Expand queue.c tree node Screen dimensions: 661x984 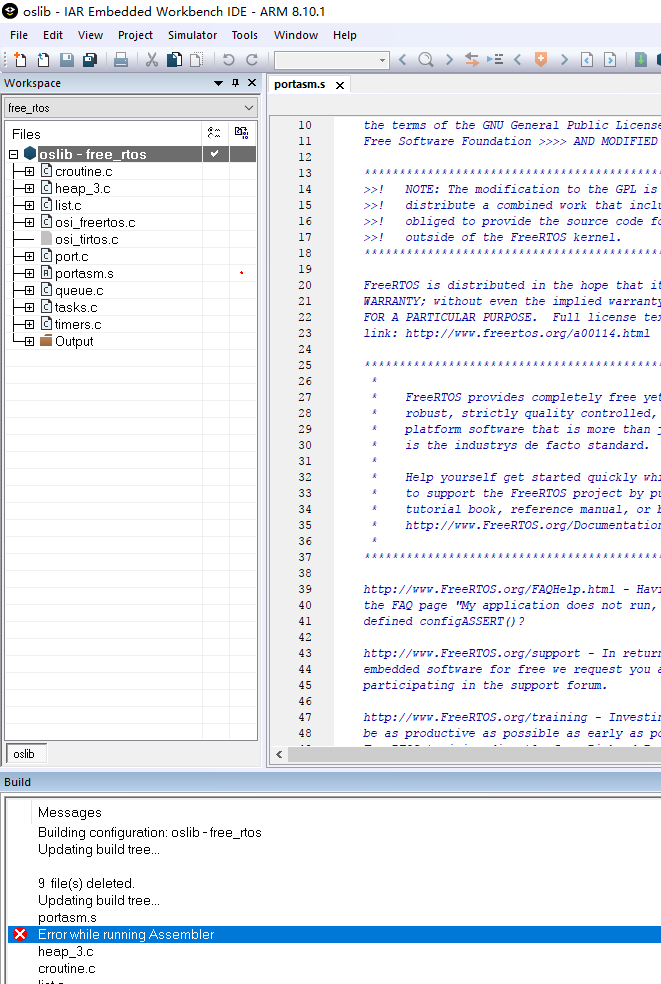pos(30,291)
